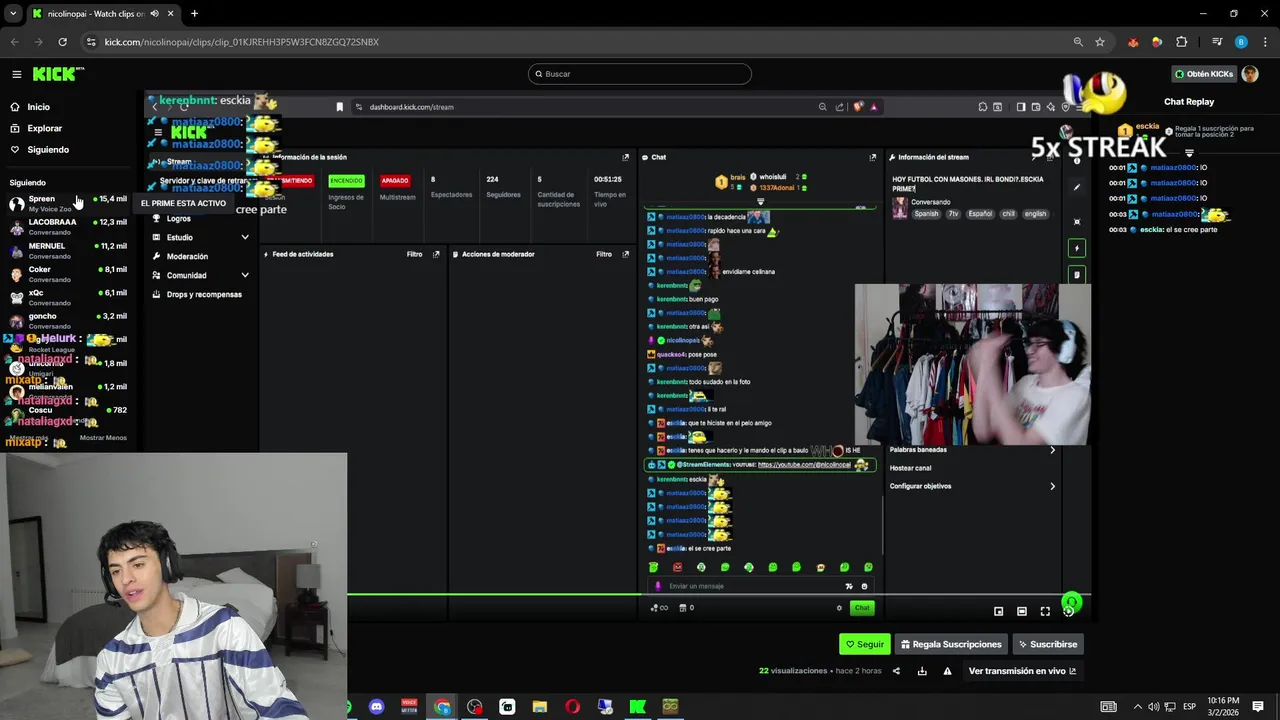This screenshot has height=720, width=1280.
Task: Pop out the dashboard Chat panel
Action: [873, 157]
